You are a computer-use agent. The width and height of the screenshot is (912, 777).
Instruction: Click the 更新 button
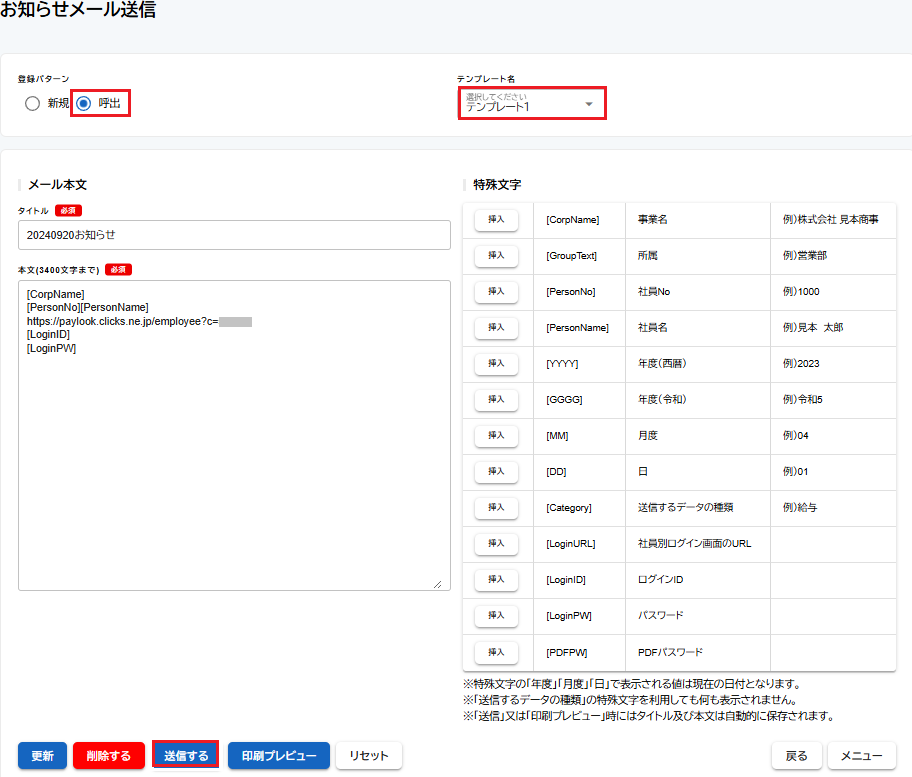tap(42, 755)
